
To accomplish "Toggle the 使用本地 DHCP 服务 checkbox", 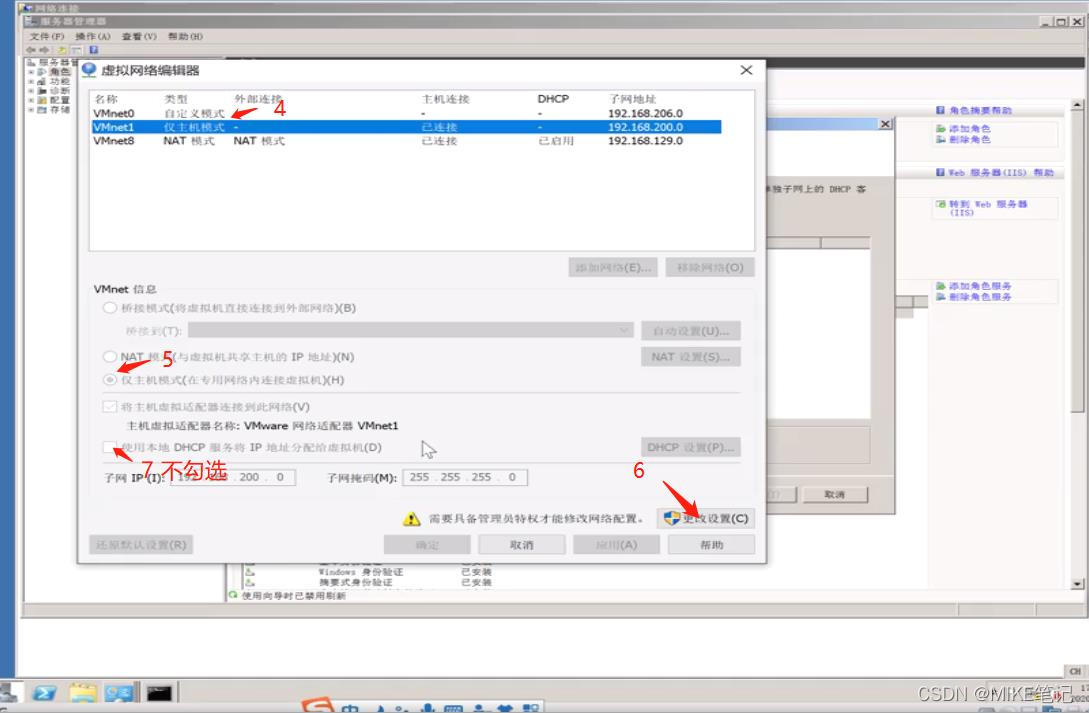I will pos(110,447).
